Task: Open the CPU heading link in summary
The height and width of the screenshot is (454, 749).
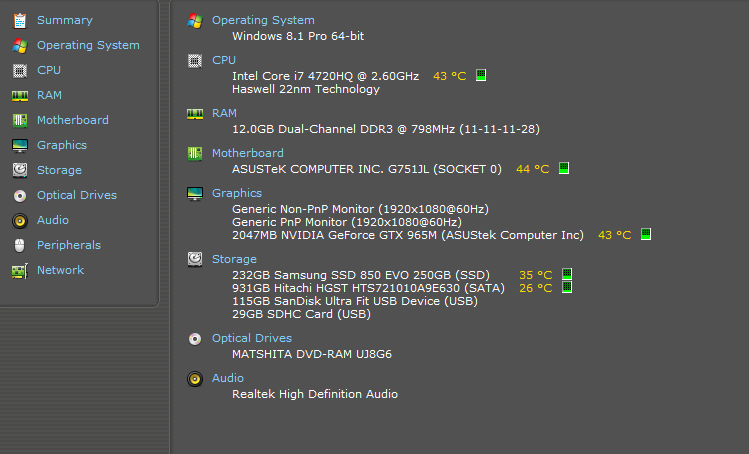Action: [224, 60]
